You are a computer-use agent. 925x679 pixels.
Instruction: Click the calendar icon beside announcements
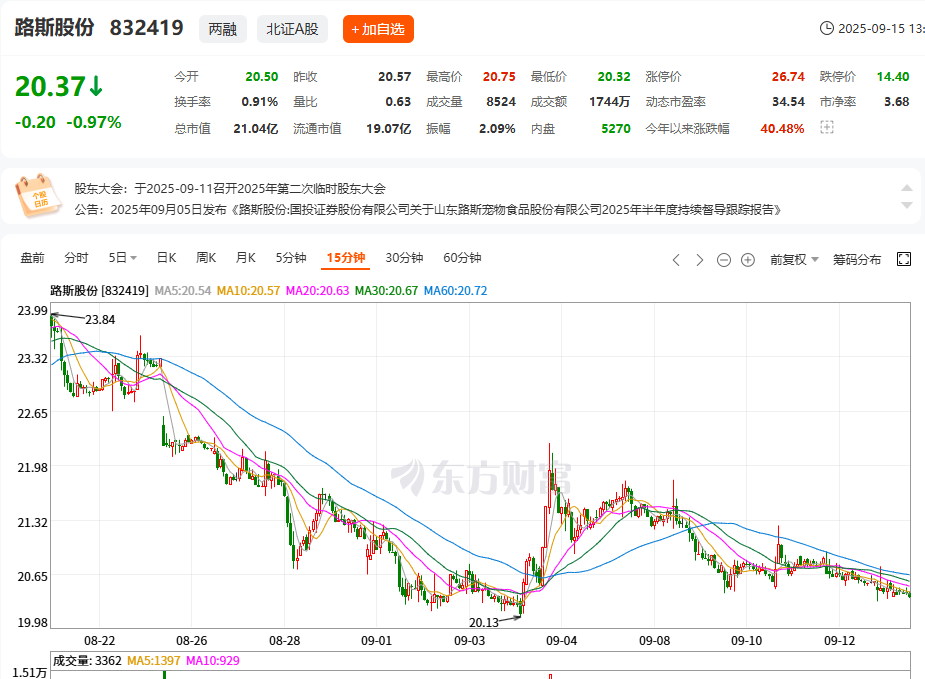(x=38, y=195)
